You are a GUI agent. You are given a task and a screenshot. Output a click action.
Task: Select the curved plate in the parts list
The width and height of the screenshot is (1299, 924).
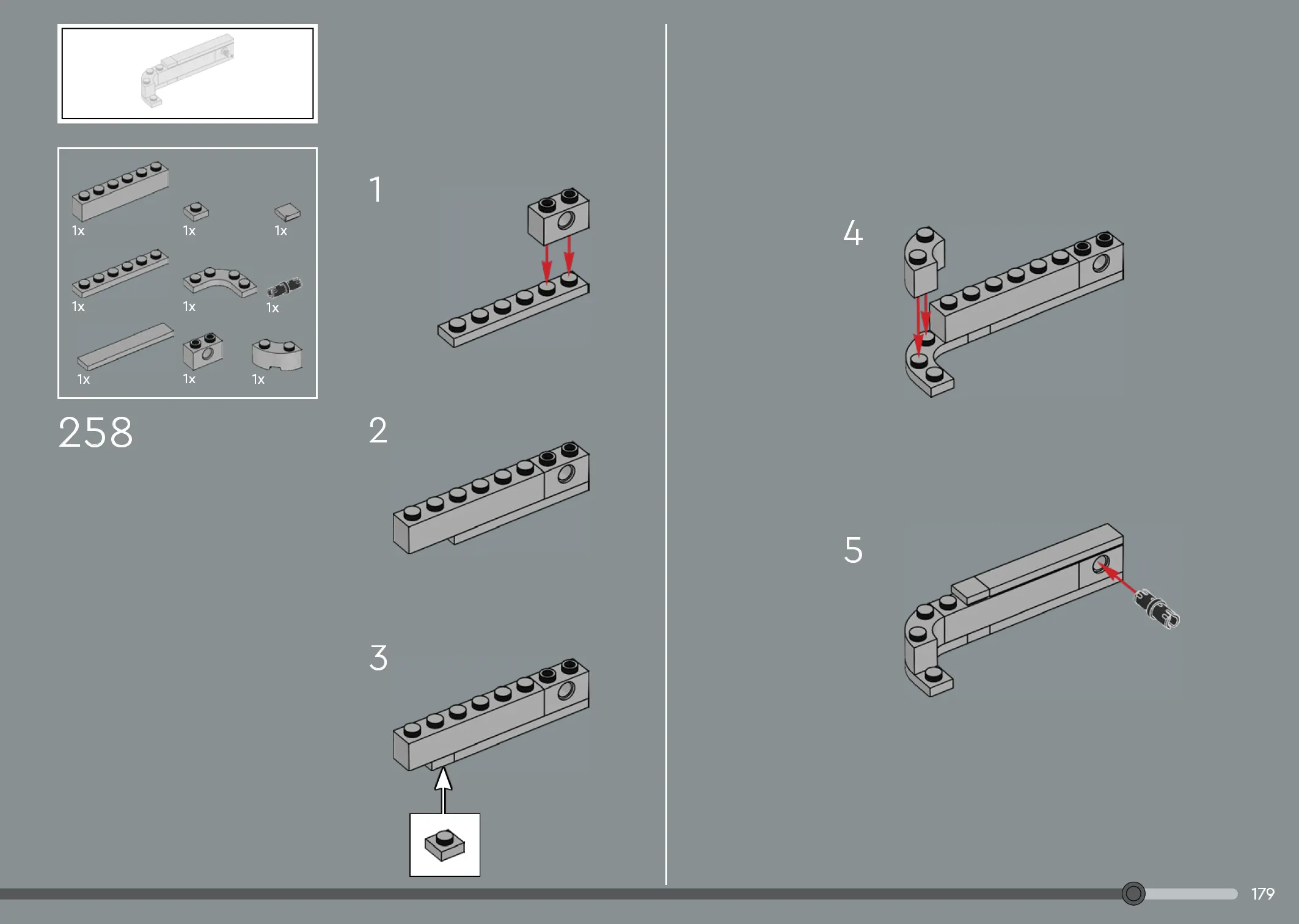[220, 282]
